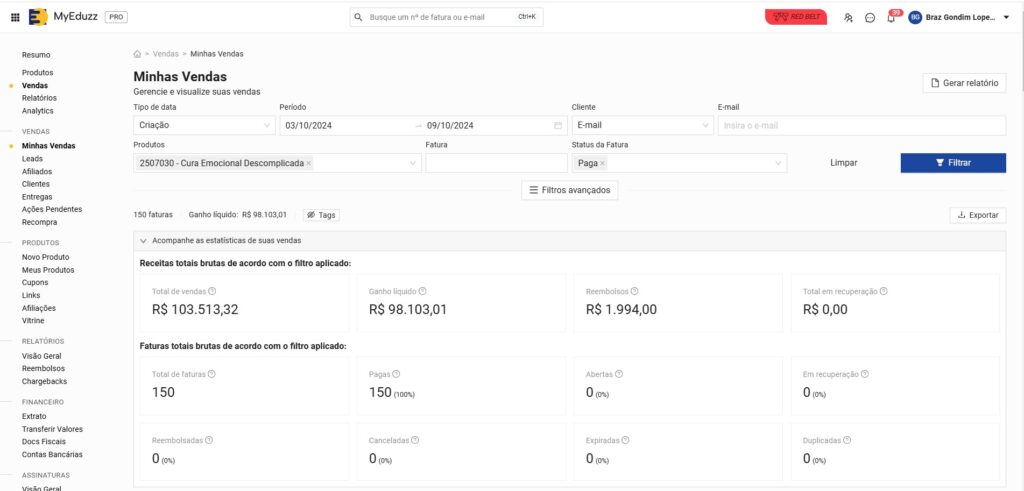Screen dimensions: 1024x491
Task: Show help for Total de vendas
Action: [212, 291]
